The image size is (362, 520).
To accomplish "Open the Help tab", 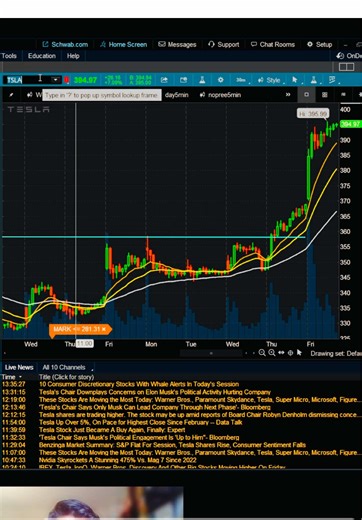I will pyautogui.click(x=73, y=56).
